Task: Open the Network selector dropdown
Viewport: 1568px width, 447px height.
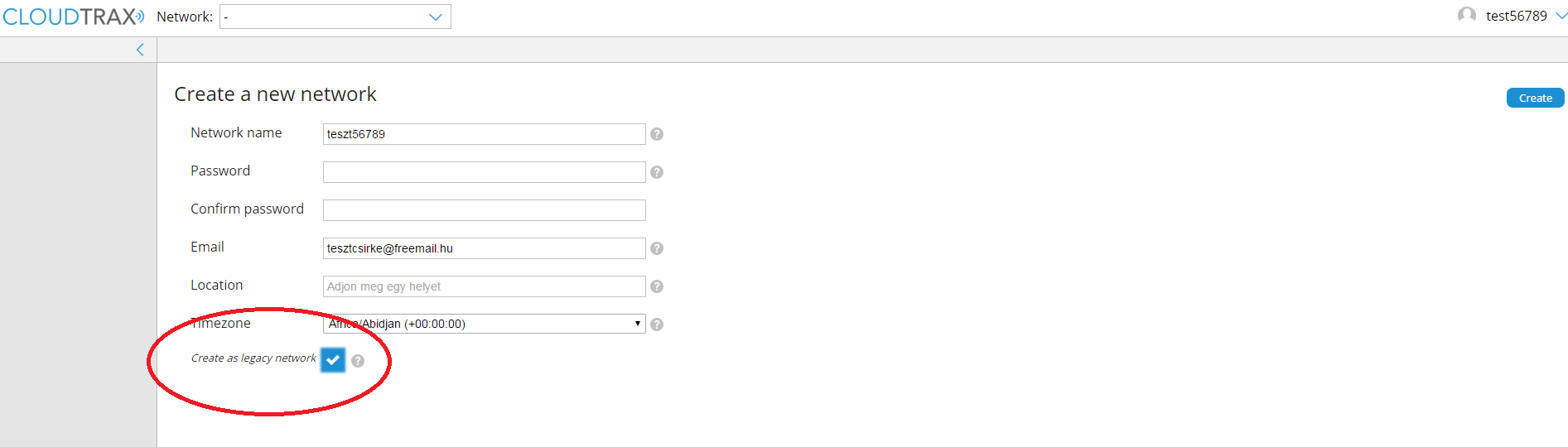Action: 335,17
